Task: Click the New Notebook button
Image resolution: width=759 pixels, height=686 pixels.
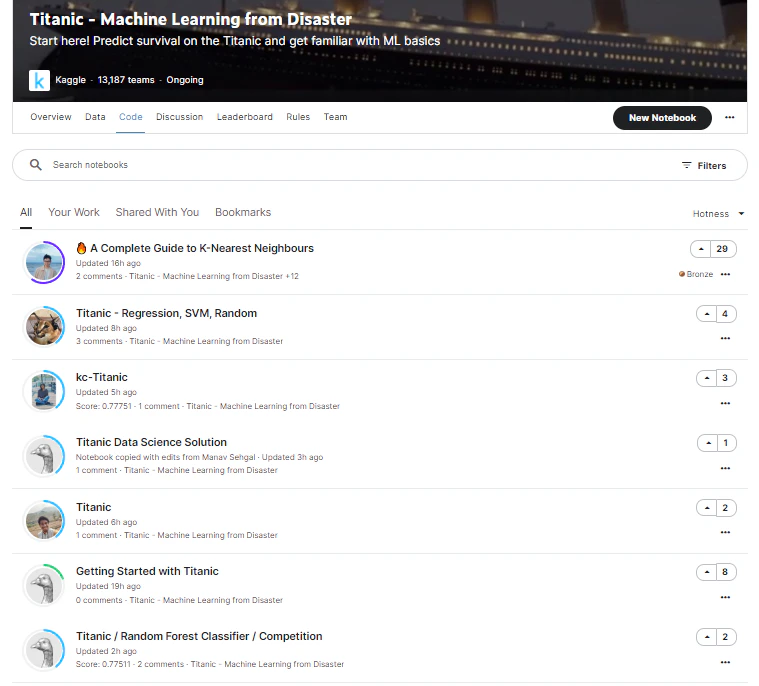Action: [662, 118]
